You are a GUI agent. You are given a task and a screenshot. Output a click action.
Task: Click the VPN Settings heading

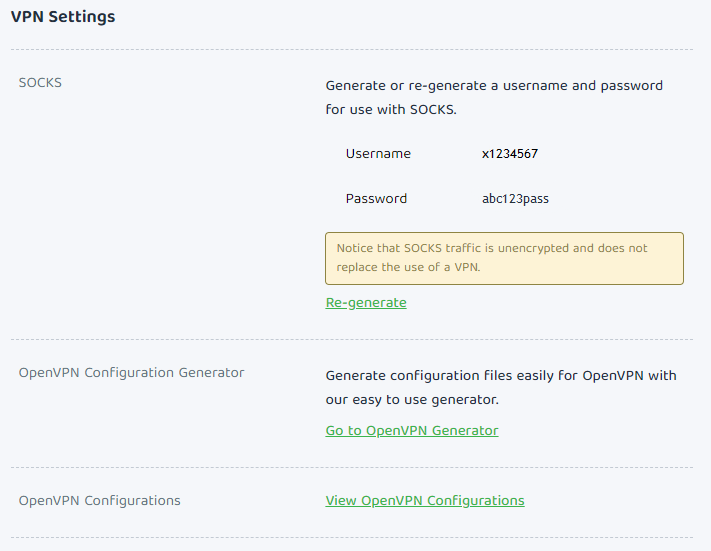click(x=63, y=17)
